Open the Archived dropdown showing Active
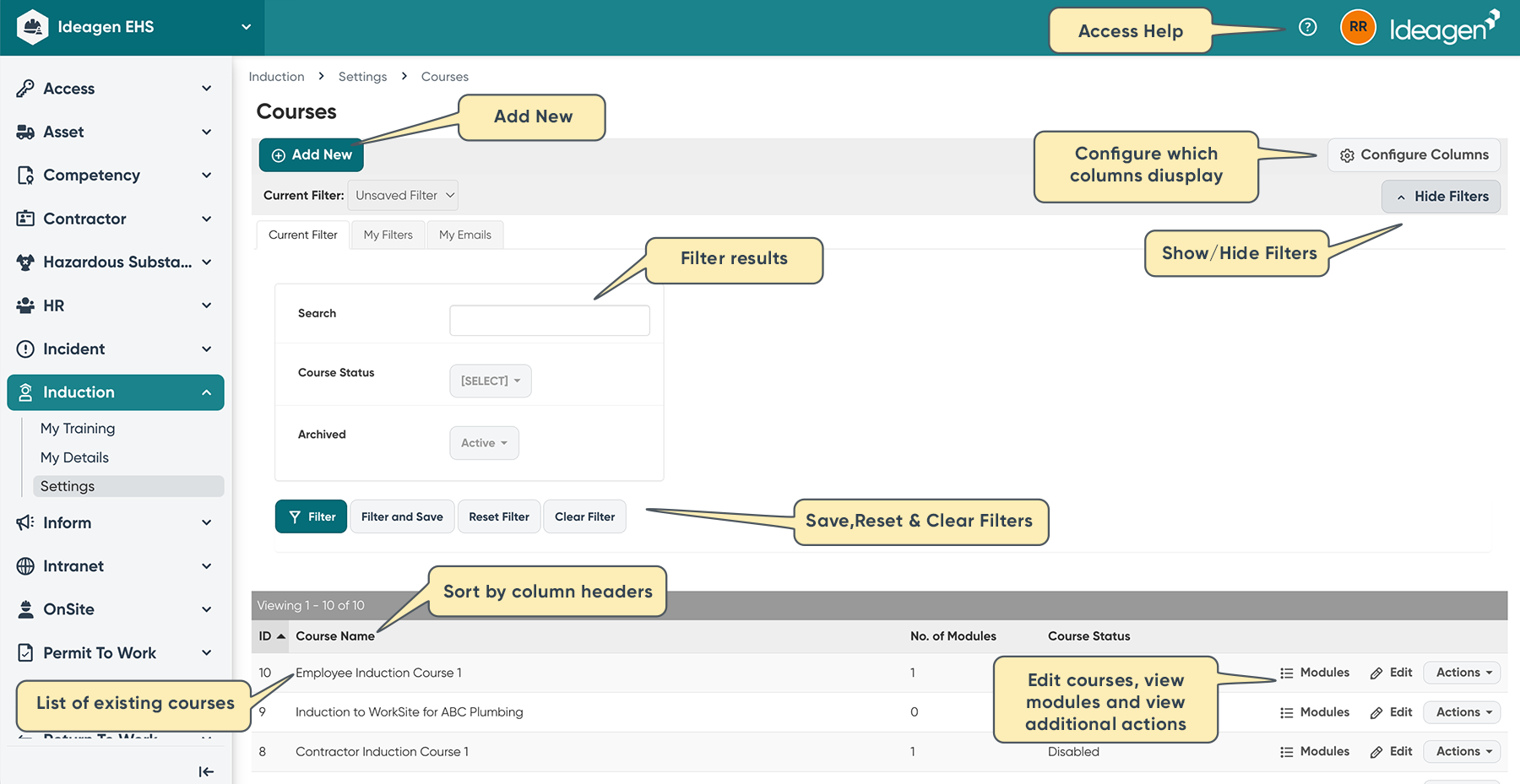The height and width of the screenshot is (784, 1520). click(483, 442)
